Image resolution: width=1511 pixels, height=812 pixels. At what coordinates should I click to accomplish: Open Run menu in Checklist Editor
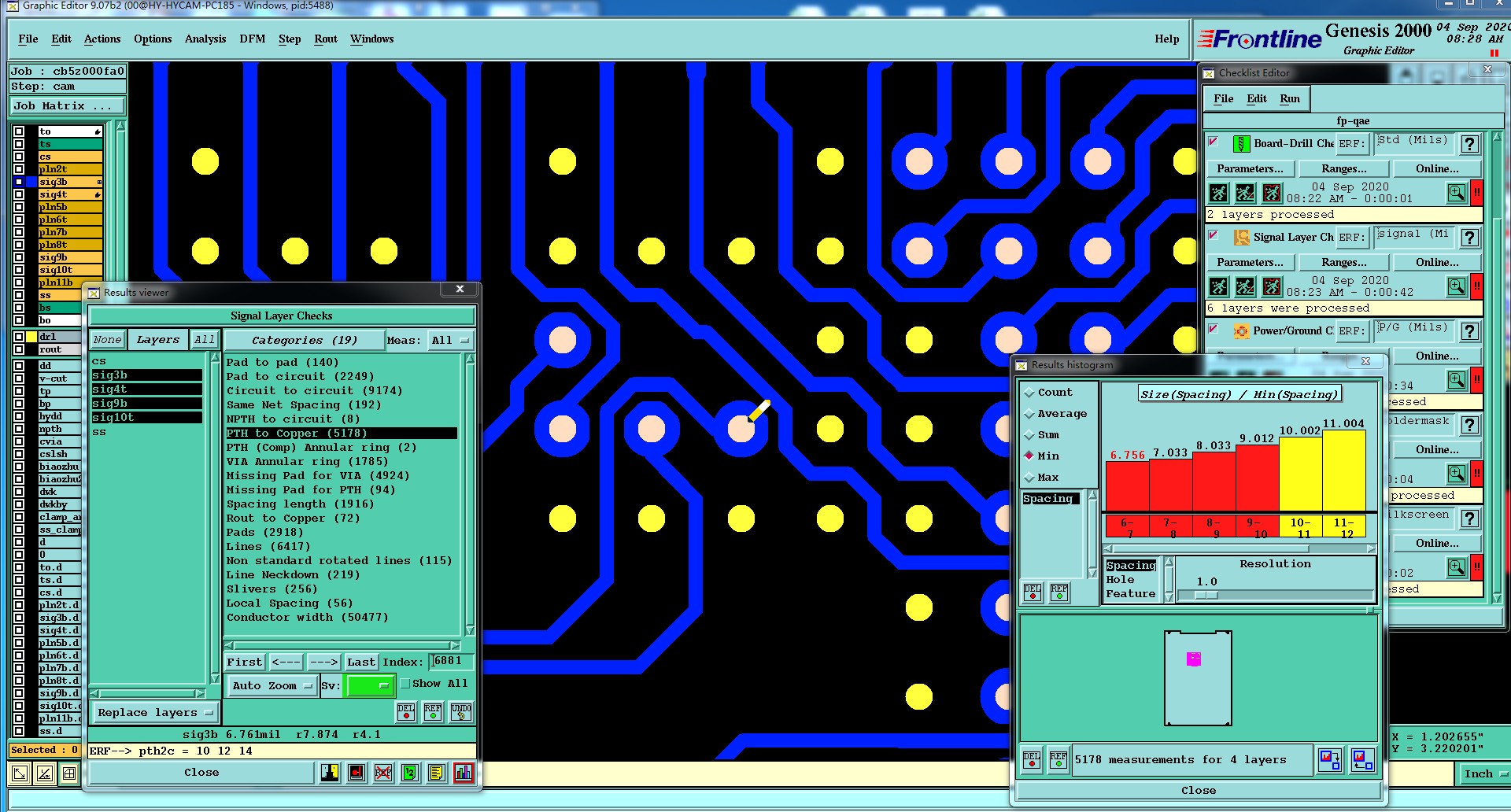1289,98
